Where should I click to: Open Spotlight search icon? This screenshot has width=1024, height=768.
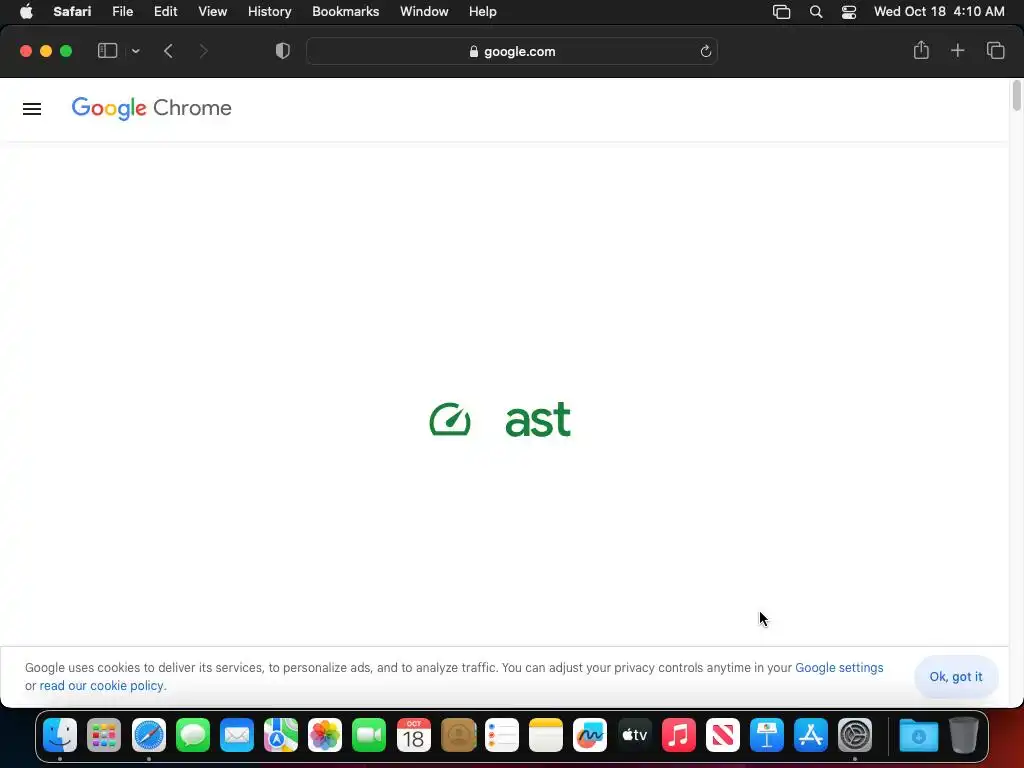816,12
